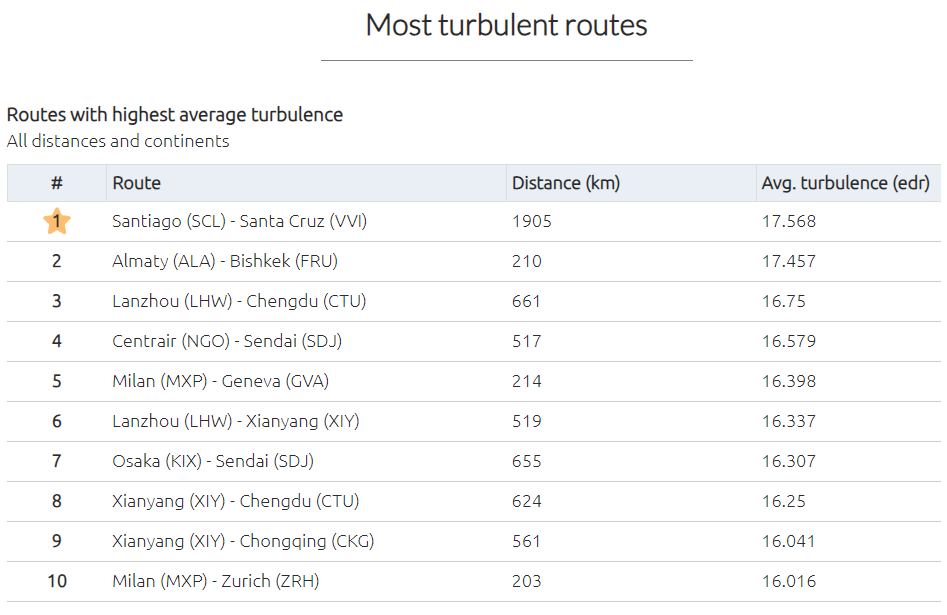Click the Xianyang (XIY) - Chengdu (CTU) route
Image resolution: width=947 pixels, height=615 pixels.
236,501
